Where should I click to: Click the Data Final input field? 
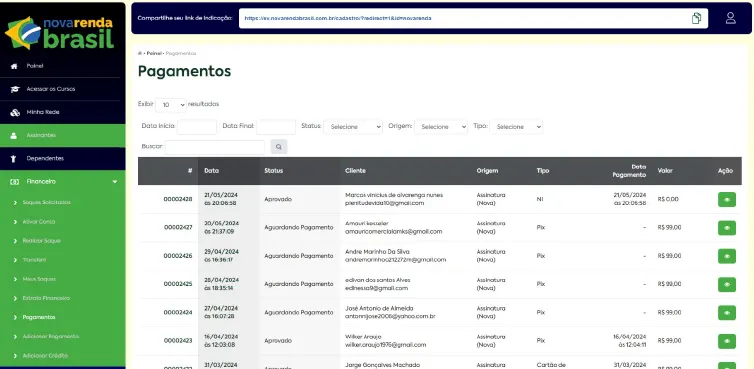pos(276,127)
